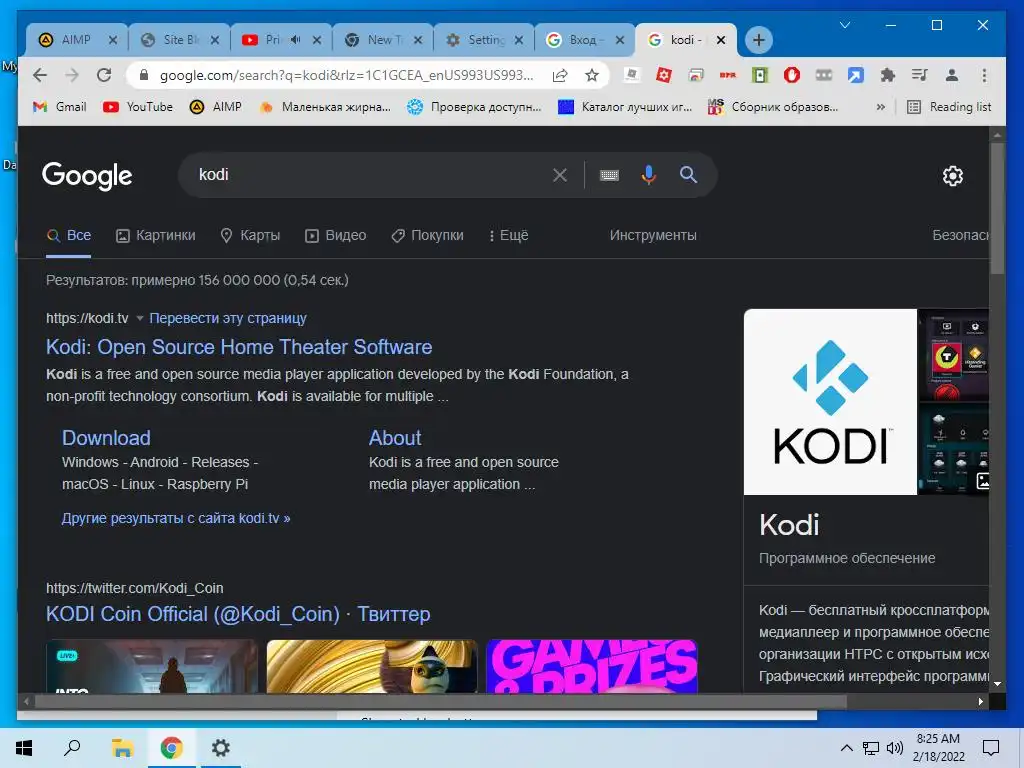The height and width of the screenshot is (768, 1024).
Task: Open Google quick settings gear
Action: pyautogui.click(x=953, y=176)
